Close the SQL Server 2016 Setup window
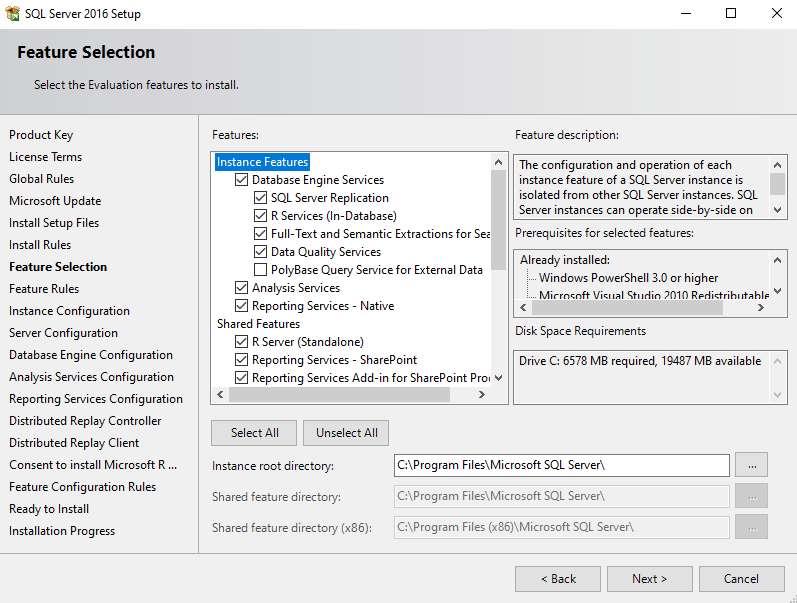The height and width of the screenshot is (603, 797). pos(777,14)
